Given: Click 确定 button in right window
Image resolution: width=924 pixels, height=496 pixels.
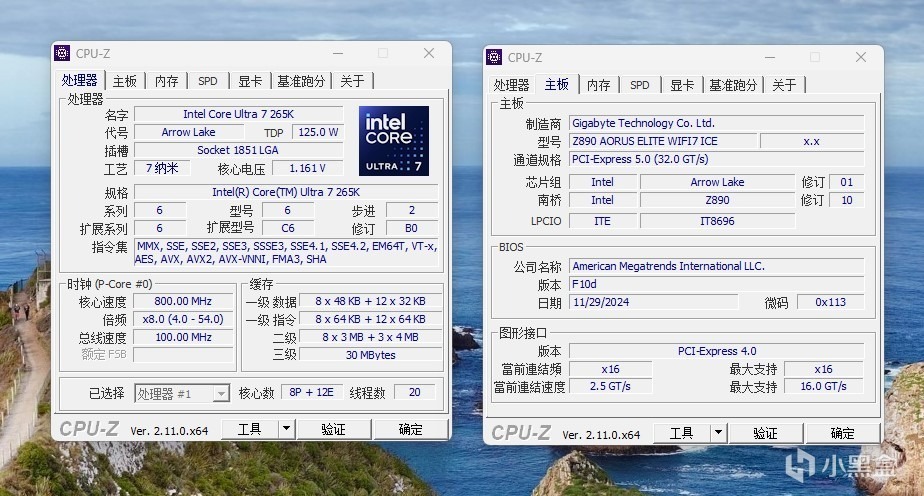Looking at the screenshot, I should [x=842, y=433].
